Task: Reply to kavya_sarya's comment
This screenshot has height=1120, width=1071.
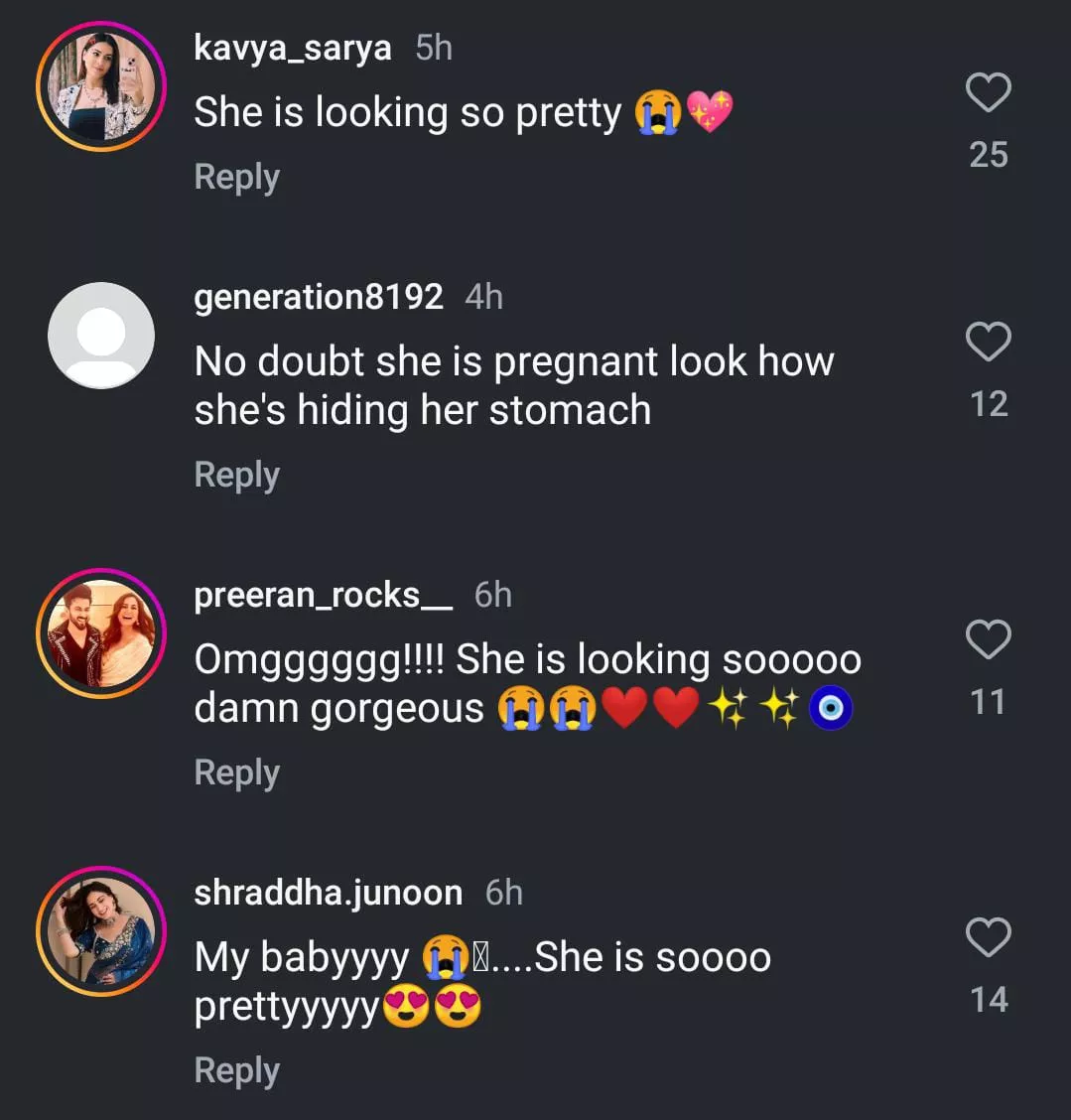Action: (x=236, y=177)
